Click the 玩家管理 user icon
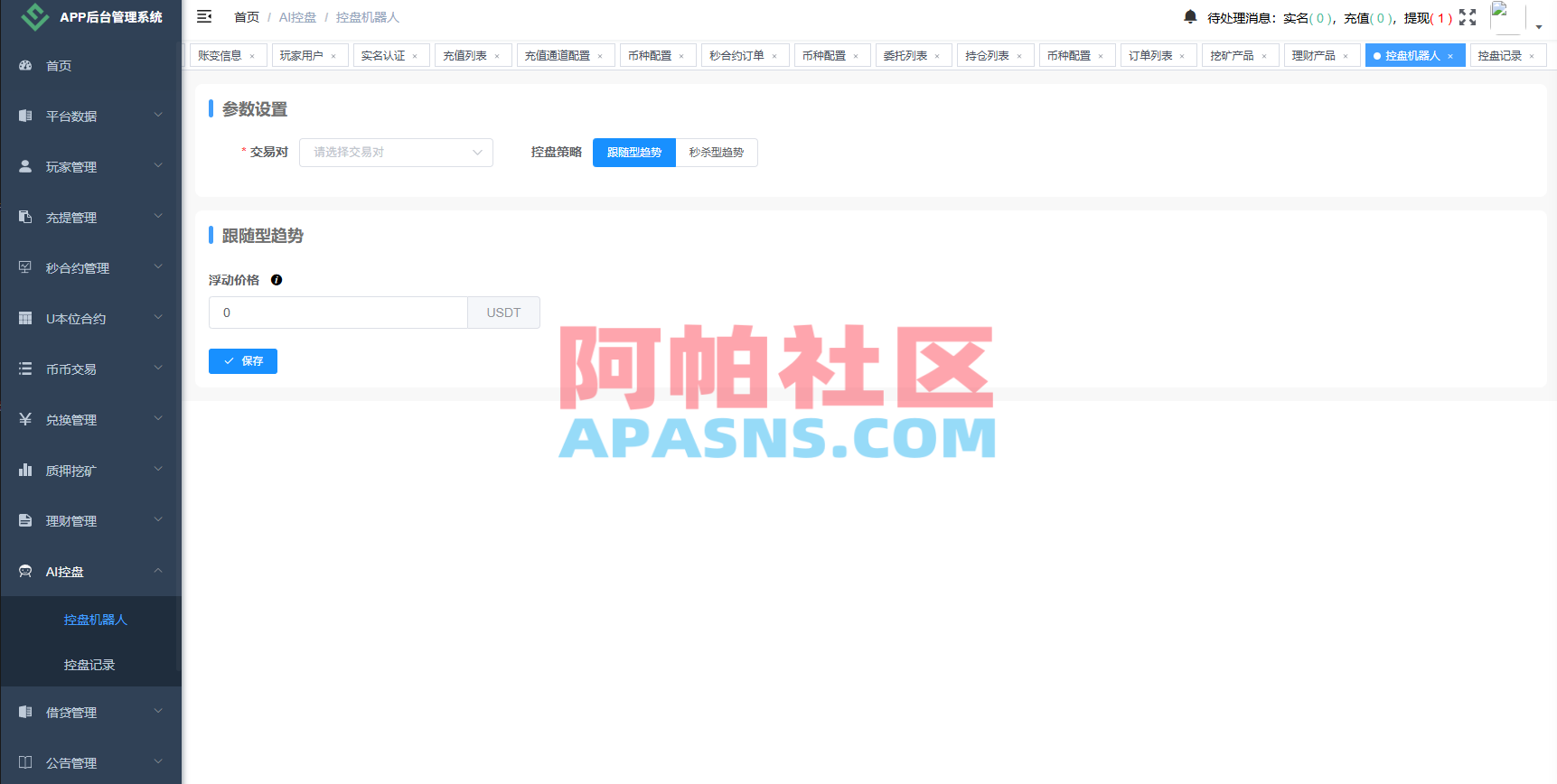This screenshot has width=1557, height=784. (x=25, y=166)
